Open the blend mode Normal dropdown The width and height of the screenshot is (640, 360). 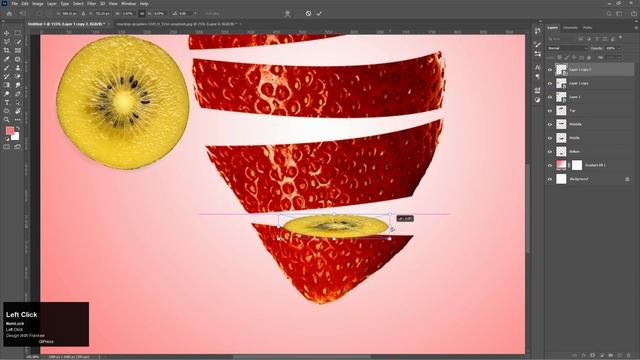point(567,48)
